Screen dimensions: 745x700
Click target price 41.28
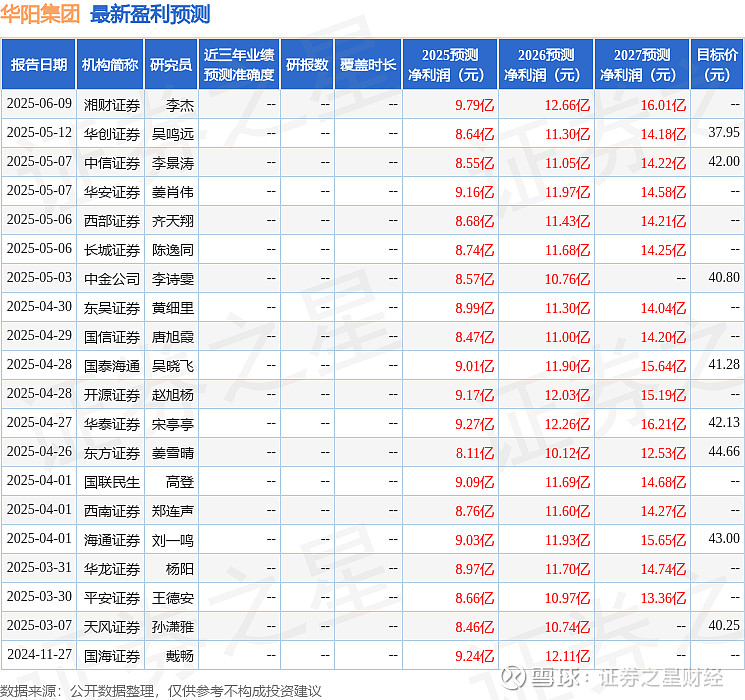[724, 364]
